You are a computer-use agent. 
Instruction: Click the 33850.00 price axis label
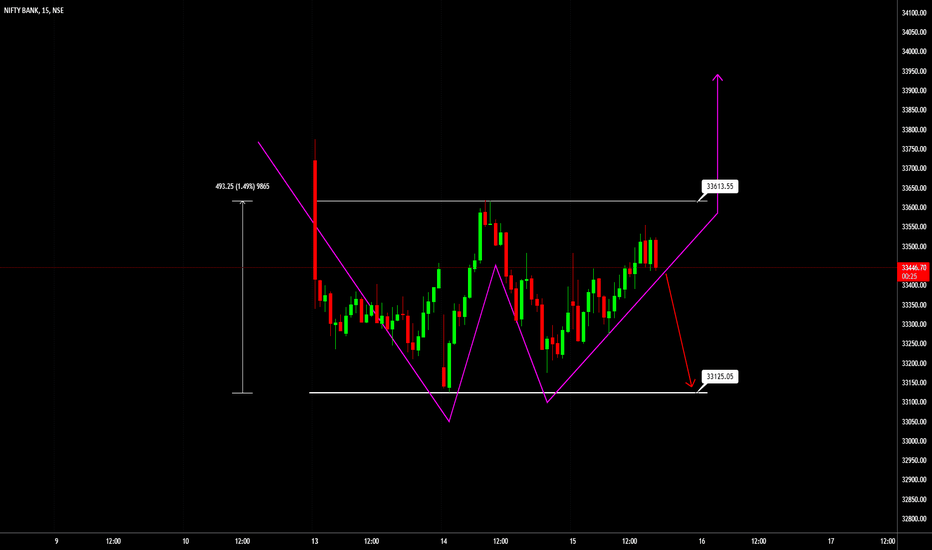pyautogui.click(x=914, y=110)
